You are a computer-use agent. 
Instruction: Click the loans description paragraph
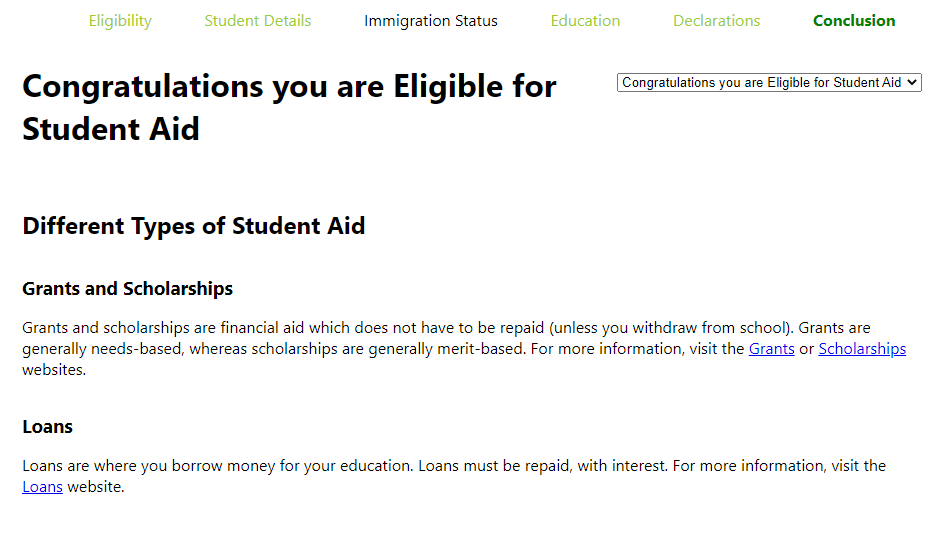pos(400,466)
